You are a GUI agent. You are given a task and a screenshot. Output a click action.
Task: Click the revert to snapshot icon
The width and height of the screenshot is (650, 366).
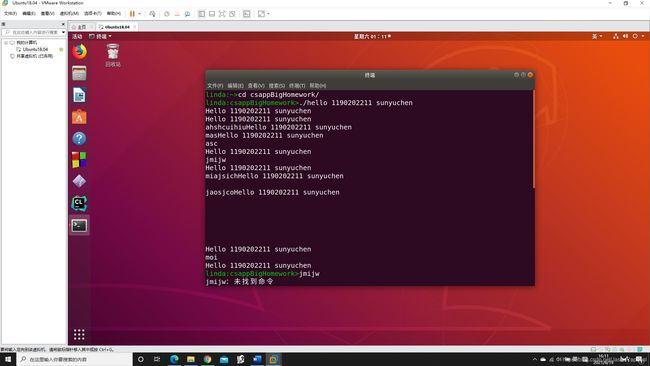tap(177, 14)
